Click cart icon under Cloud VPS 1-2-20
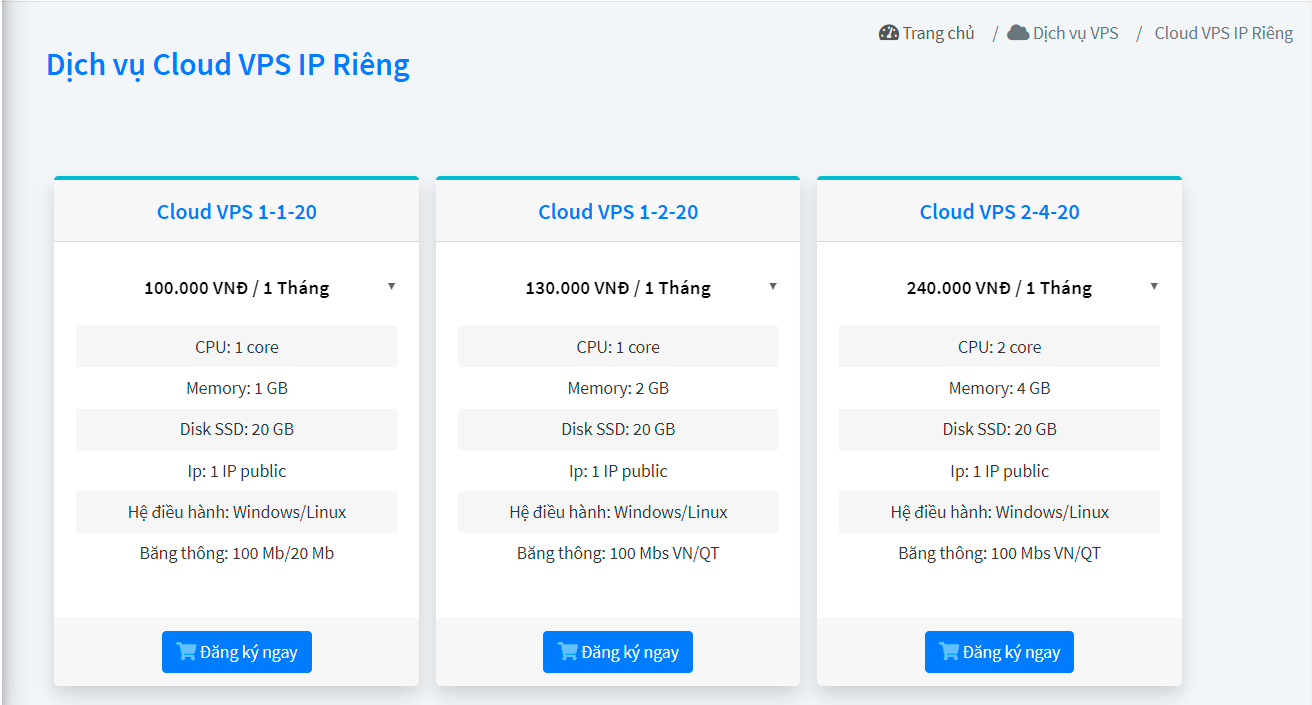 point(568,652)
